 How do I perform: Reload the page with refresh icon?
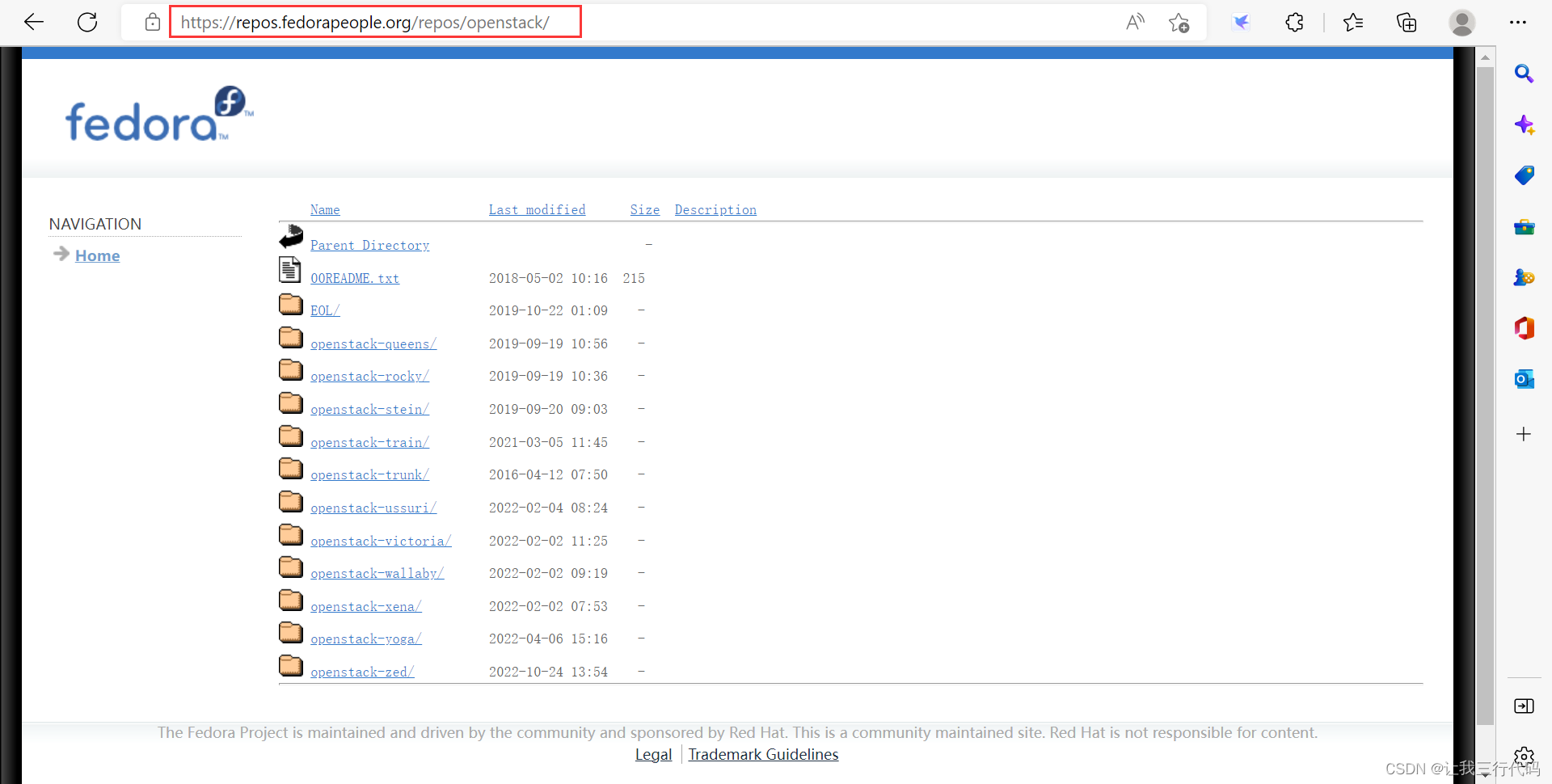coord(87,22)
